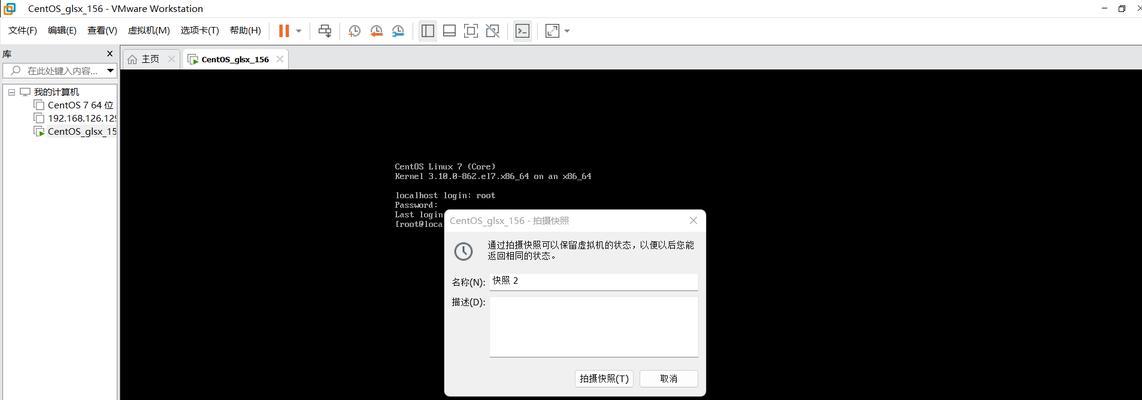Open the stretch display dropdown arrow
Image resolution: width=1142 pixels, height=400 pixels.
[567, 31]
